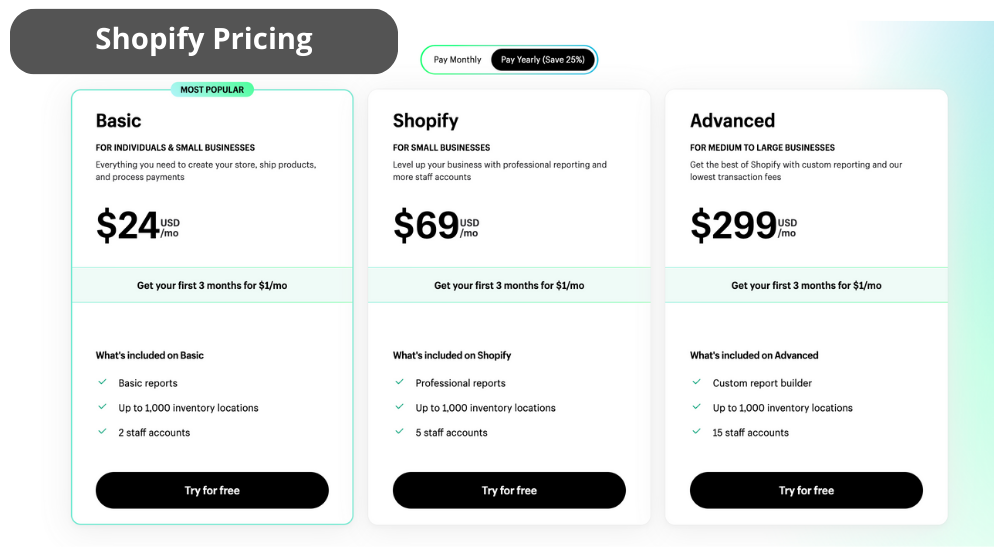Click checkmark beside Custom report builder
Viewport: 1000px width, 560px height.
tap(696, 382)
